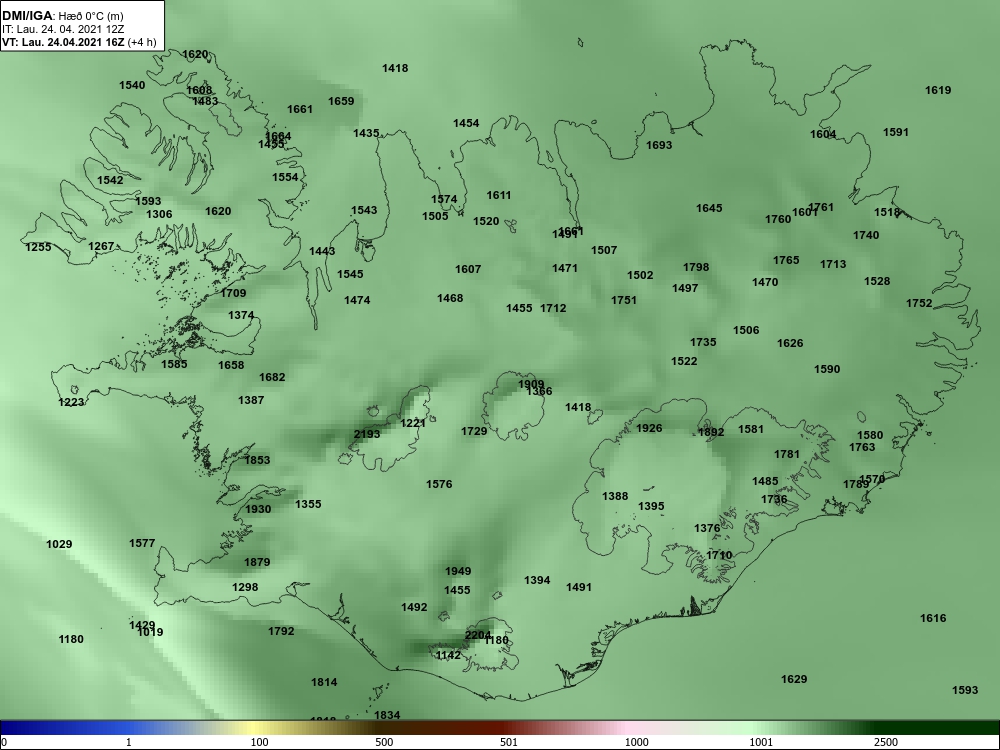Click scale label 1001 on the color bar

click(x=761, y=742)
